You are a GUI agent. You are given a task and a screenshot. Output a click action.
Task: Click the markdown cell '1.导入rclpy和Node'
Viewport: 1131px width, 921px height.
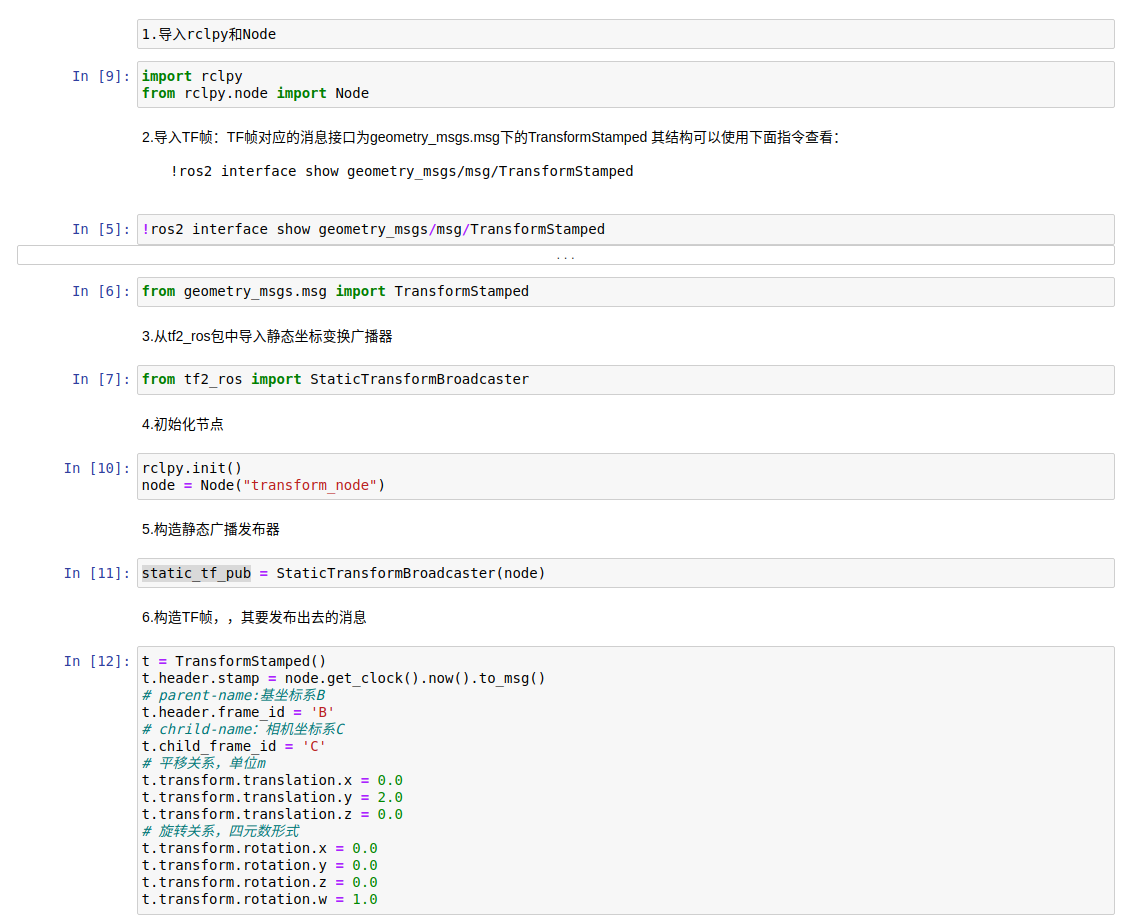208,34
